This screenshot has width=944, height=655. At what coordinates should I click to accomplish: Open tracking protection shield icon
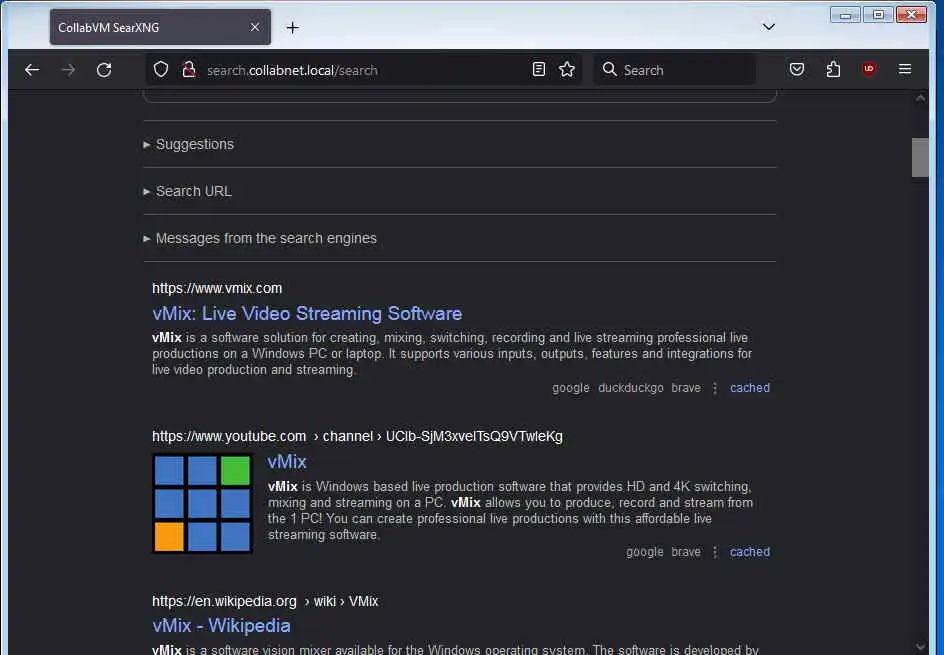tap(161, 69)
